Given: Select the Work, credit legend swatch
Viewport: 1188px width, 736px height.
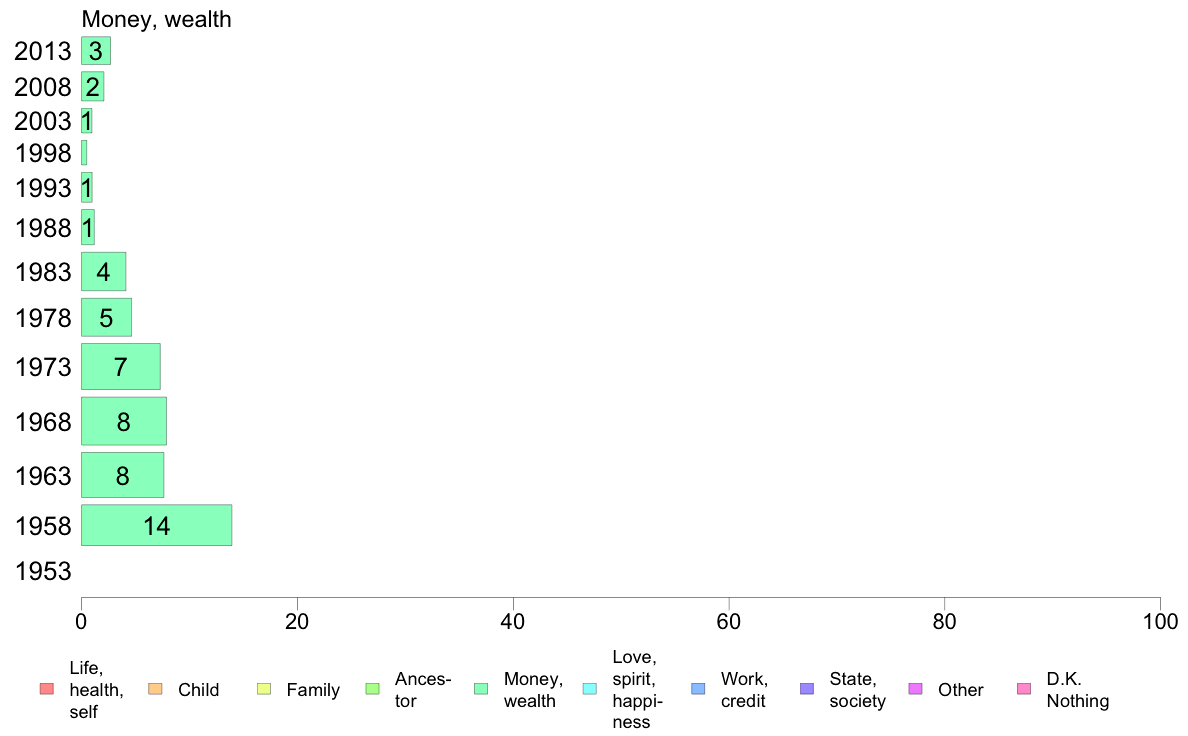Looking at the screenshot, I should point(698,689).
